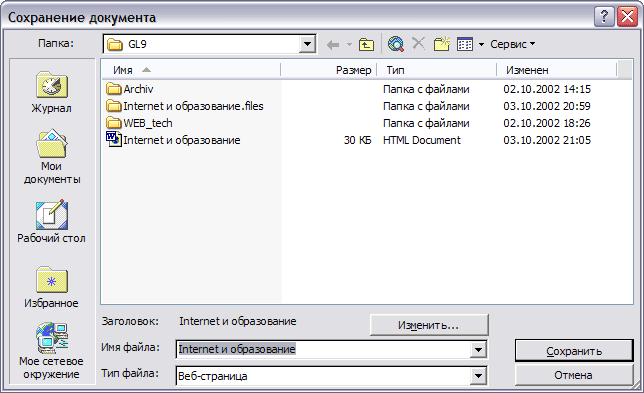The image size is (644, 393).
Task: Click the date 03.10.2002 21:05
Action: [x=547, y=140]
